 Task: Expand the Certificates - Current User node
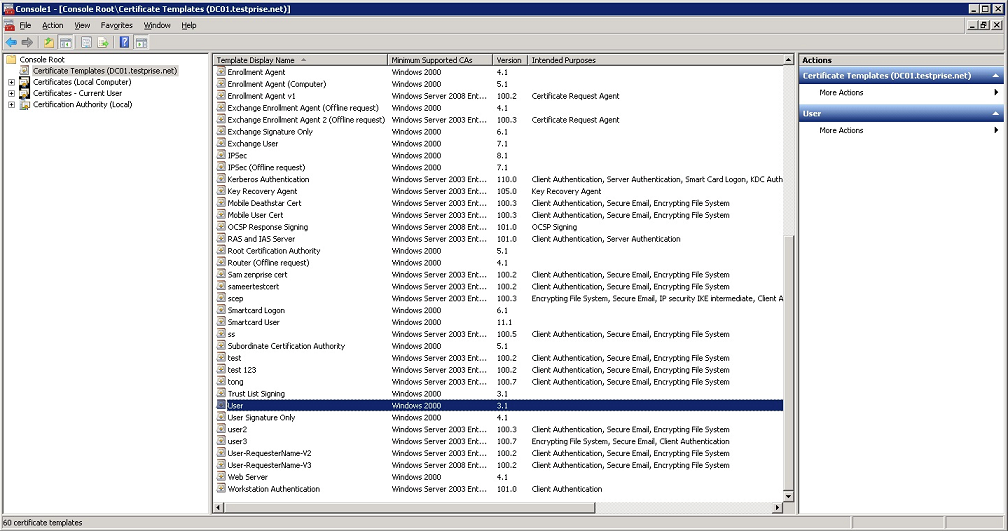[x=11, y=94]
